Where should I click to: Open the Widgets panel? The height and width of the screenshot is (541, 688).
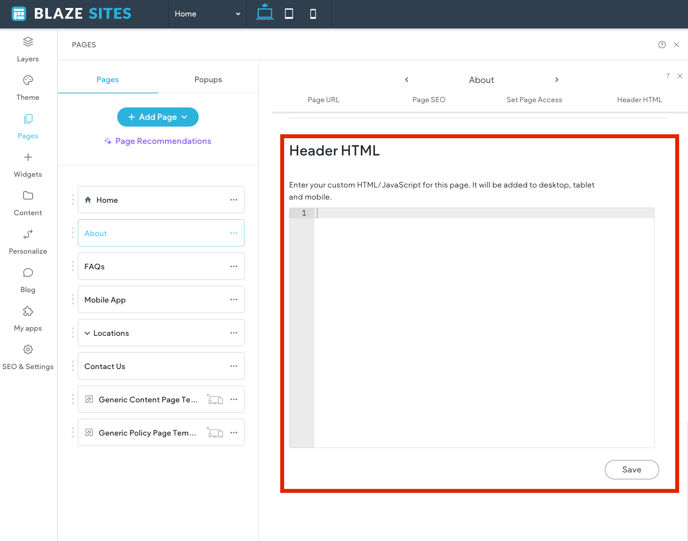(28, 164)
